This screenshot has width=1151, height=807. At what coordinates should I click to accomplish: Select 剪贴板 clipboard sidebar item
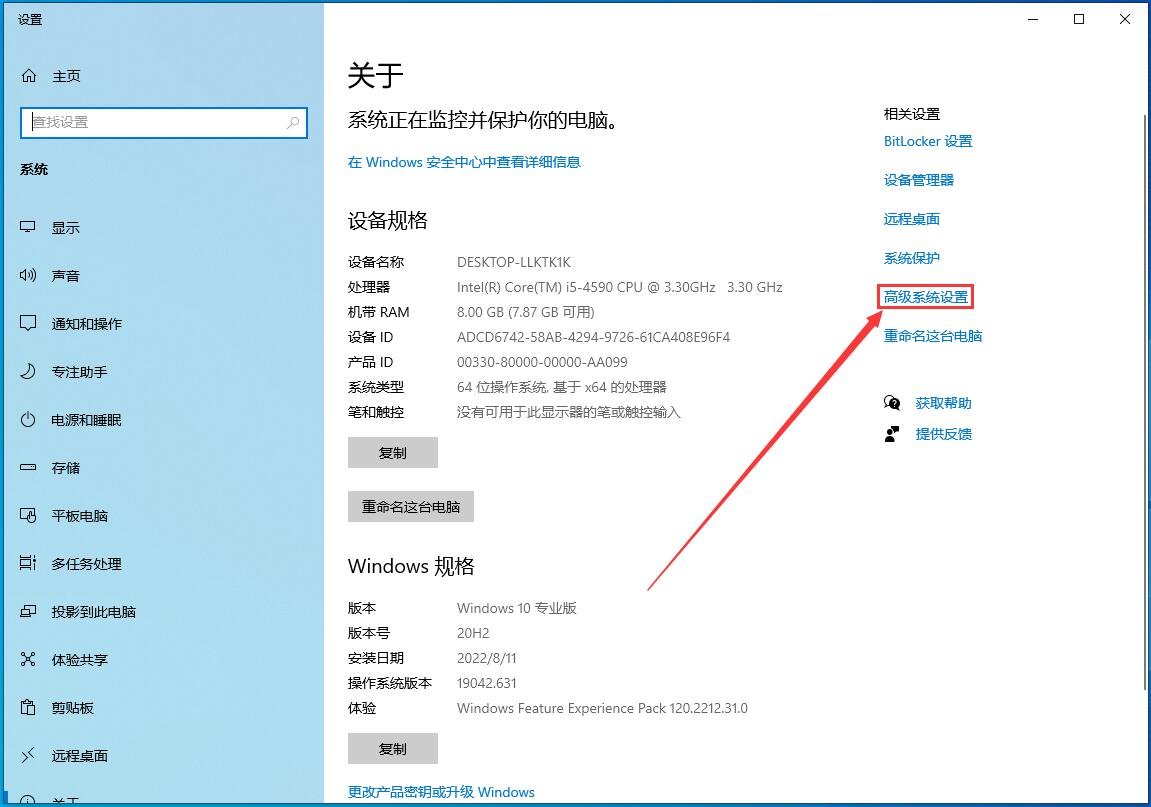[x=72, y=708]
